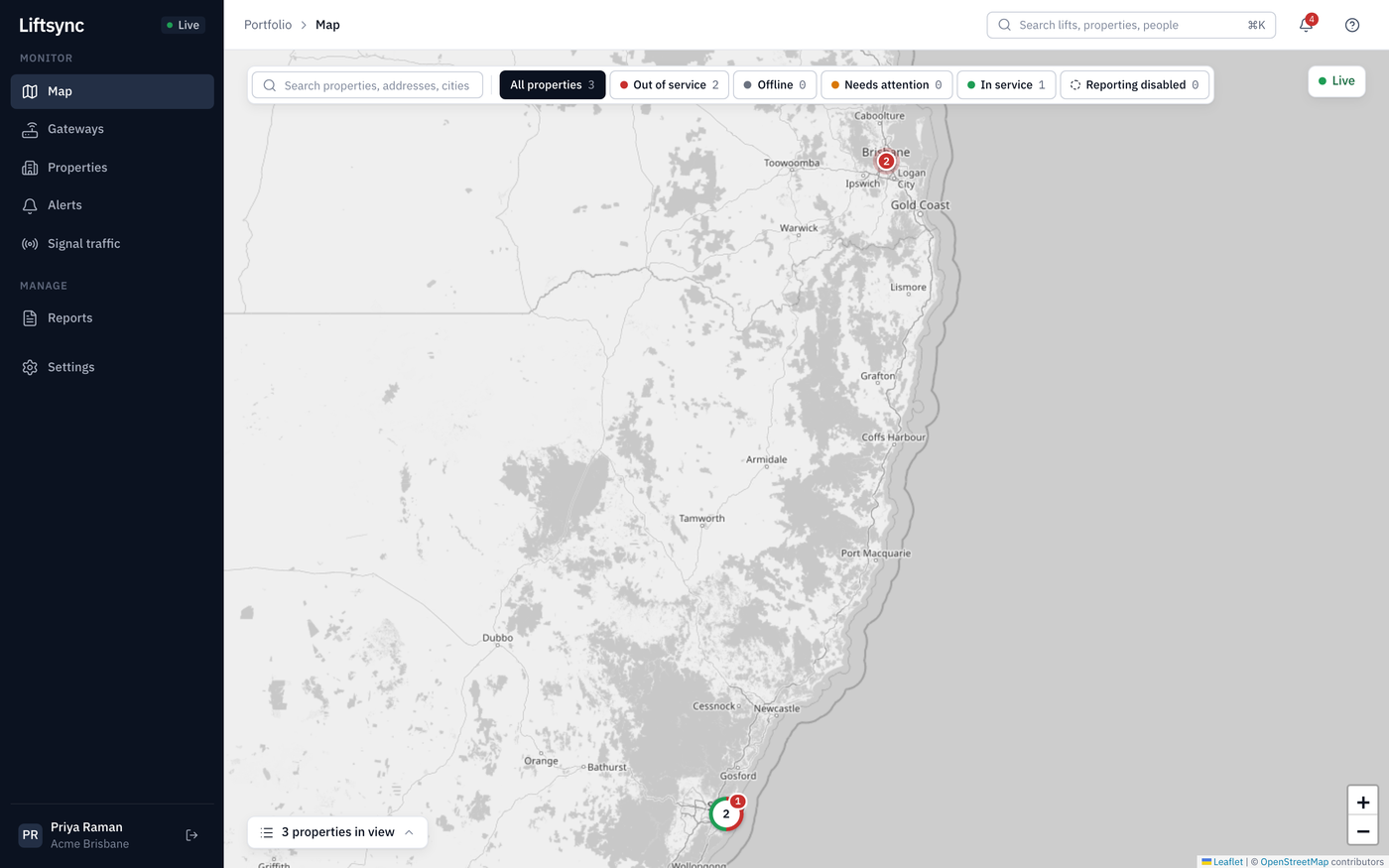Click the log out icon beside Priya Raman
1389x868 pixels.
coord(192,835)
